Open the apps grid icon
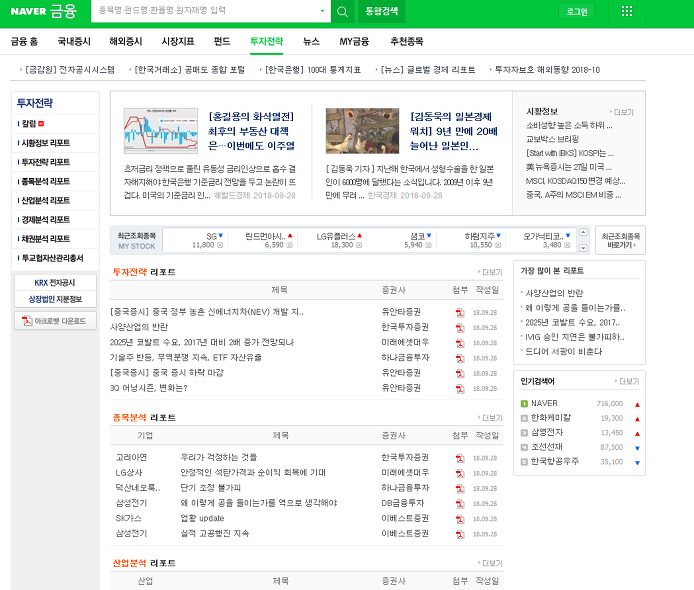 pos(627,11)
